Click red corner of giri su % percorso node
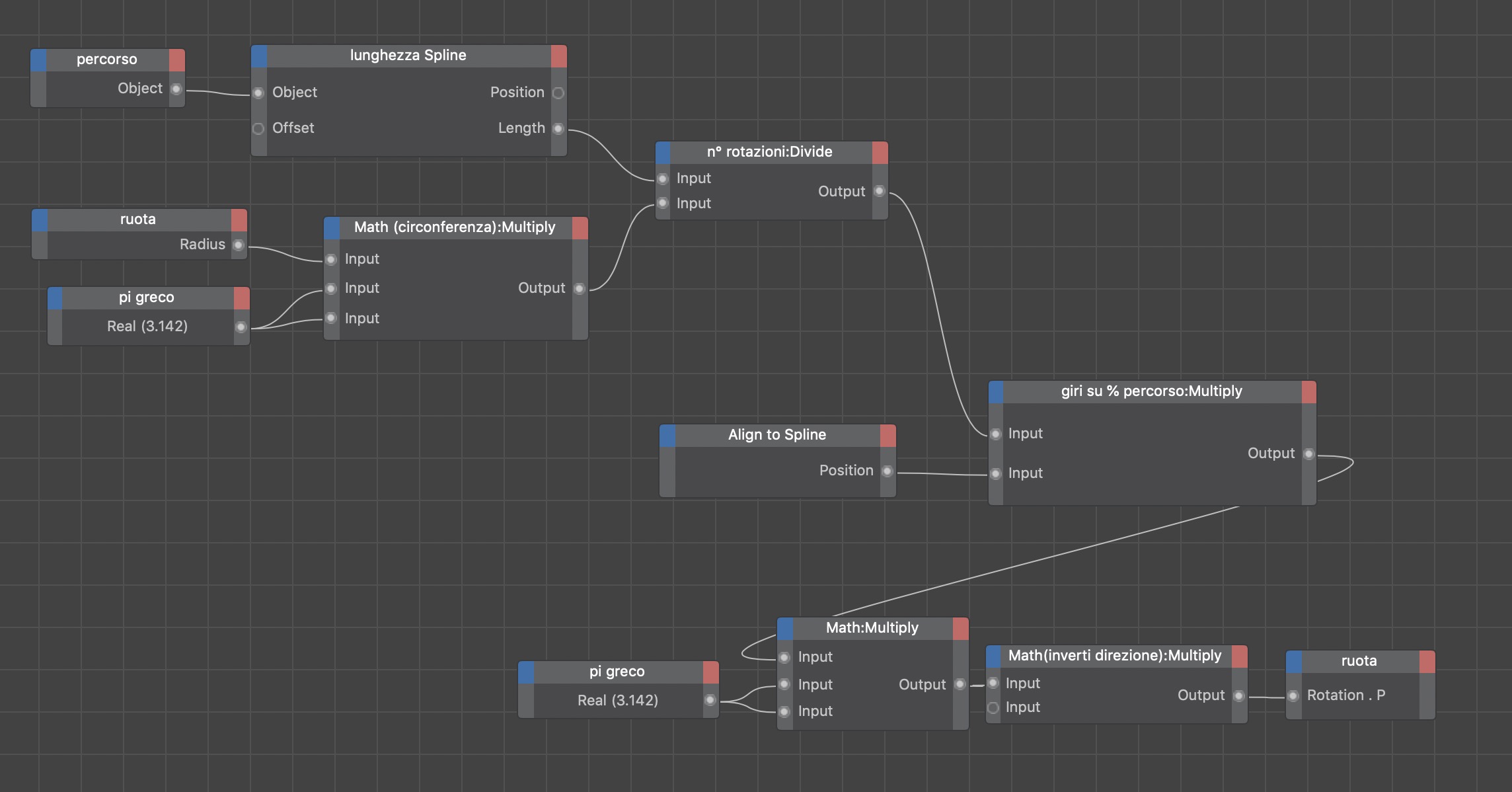The width and height of the screenshot is (1512, 792). pyautogui.click(x=1308, y=392)
